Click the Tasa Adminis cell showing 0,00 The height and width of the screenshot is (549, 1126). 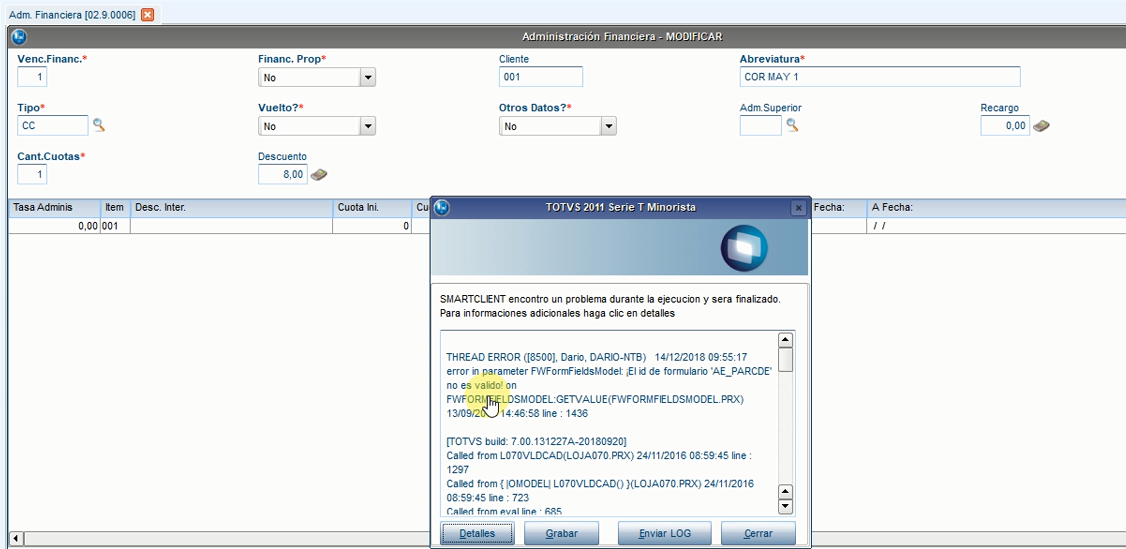tap(54, 226)
